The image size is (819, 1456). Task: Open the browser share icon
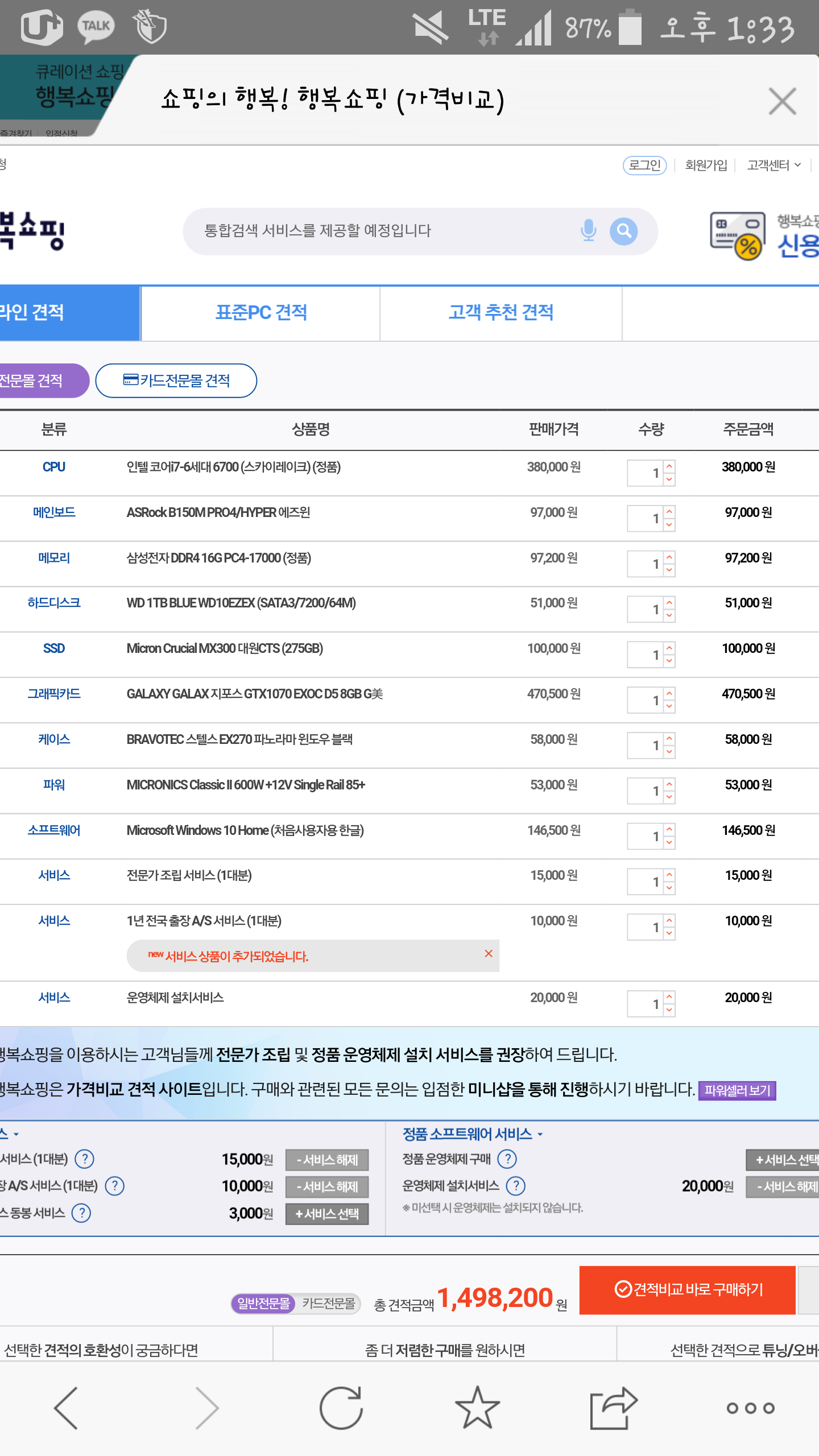(613, 1408)
